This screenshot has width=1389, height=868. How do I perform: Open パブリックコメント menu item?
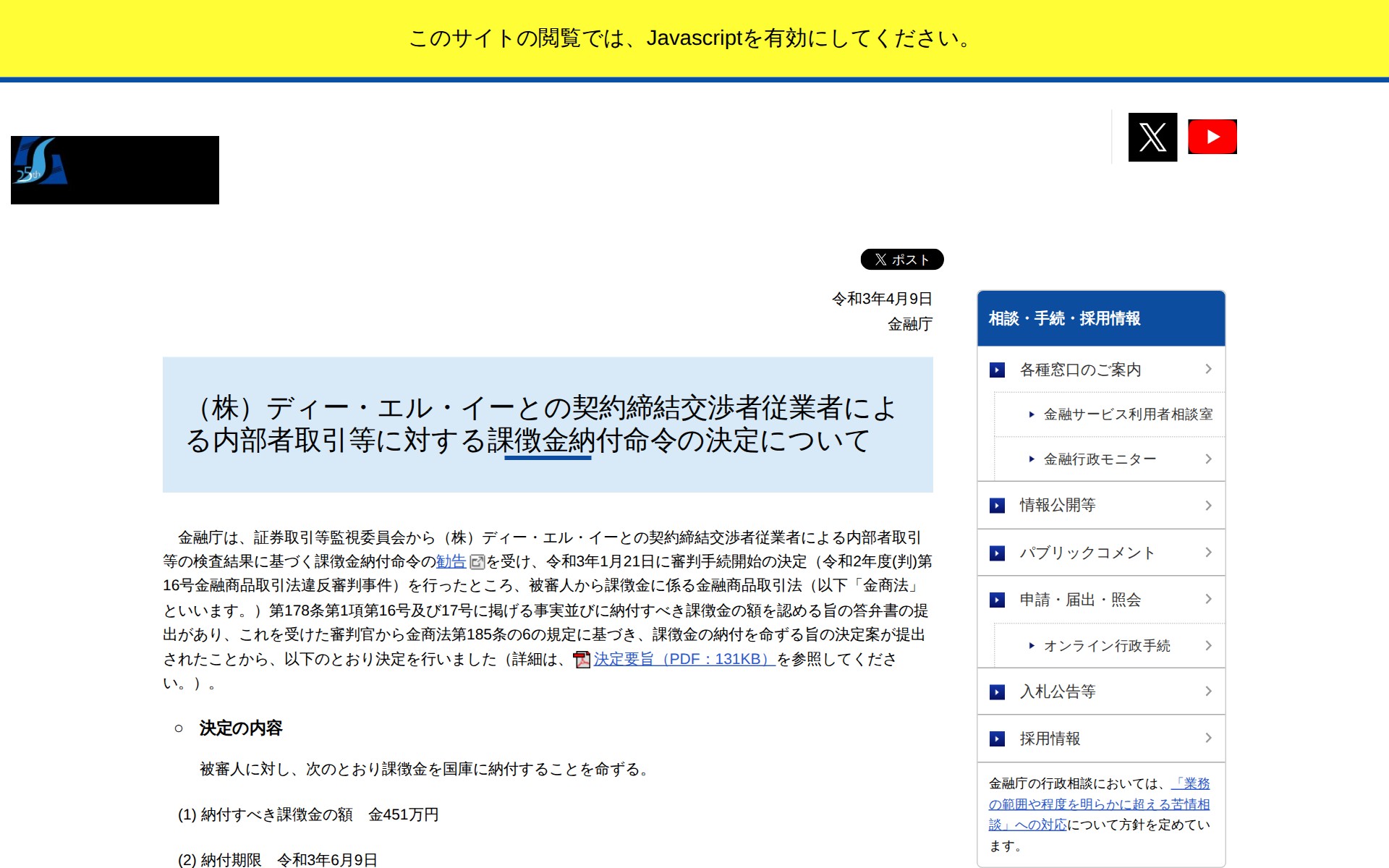(1087, 553)
